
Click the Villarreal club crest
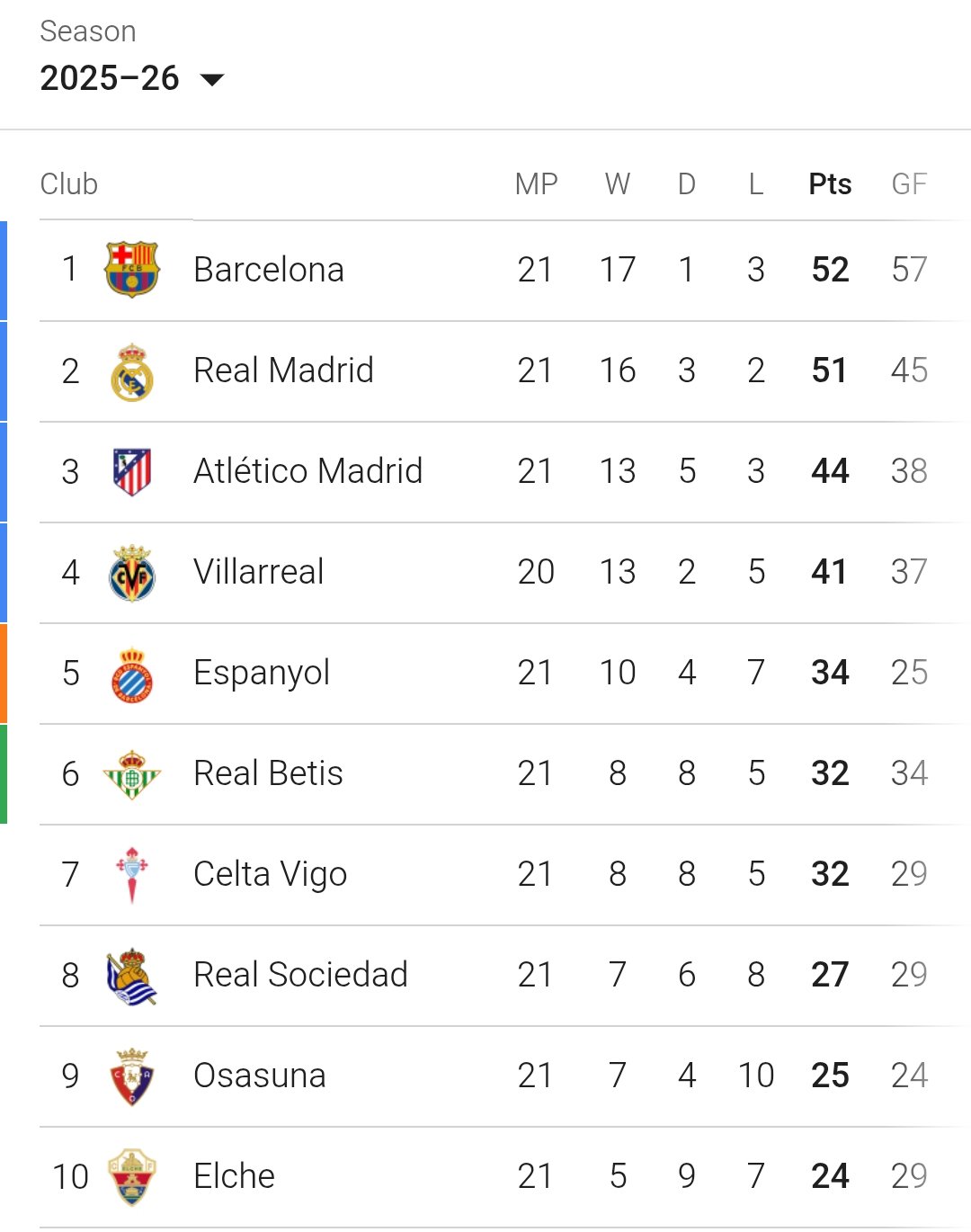tap(131, 573)
